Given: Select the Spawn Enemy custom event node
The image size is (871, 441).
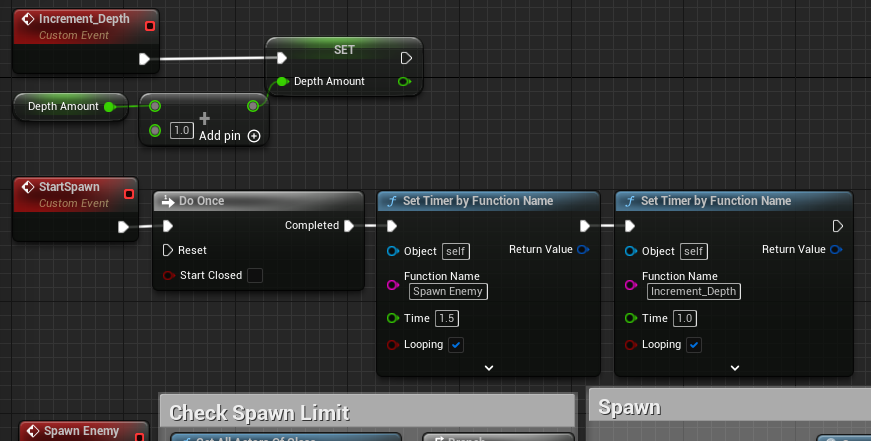Looking at the screenshot, I should click(82, 432).
